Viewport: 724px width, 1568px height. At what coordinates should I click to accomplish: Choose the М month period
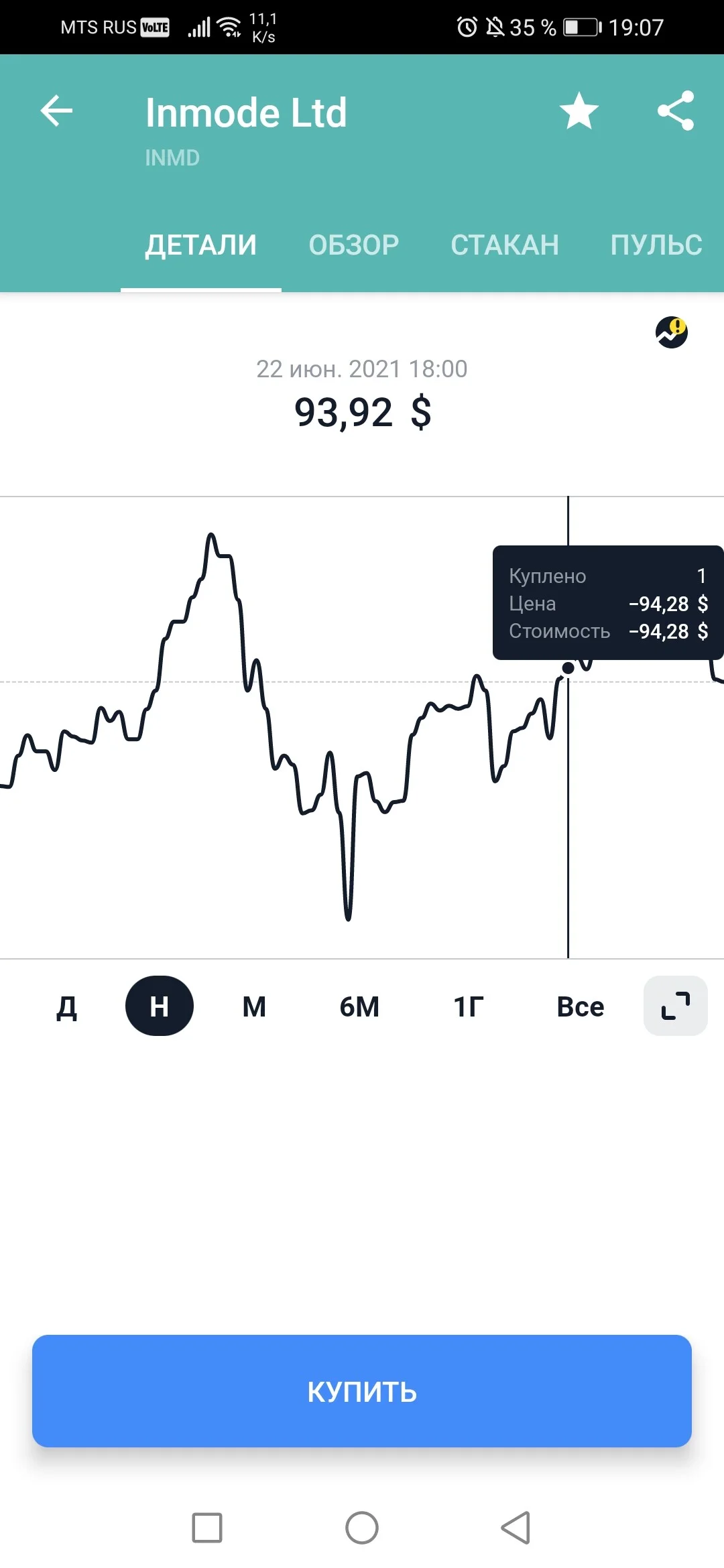coord(254,1006)
